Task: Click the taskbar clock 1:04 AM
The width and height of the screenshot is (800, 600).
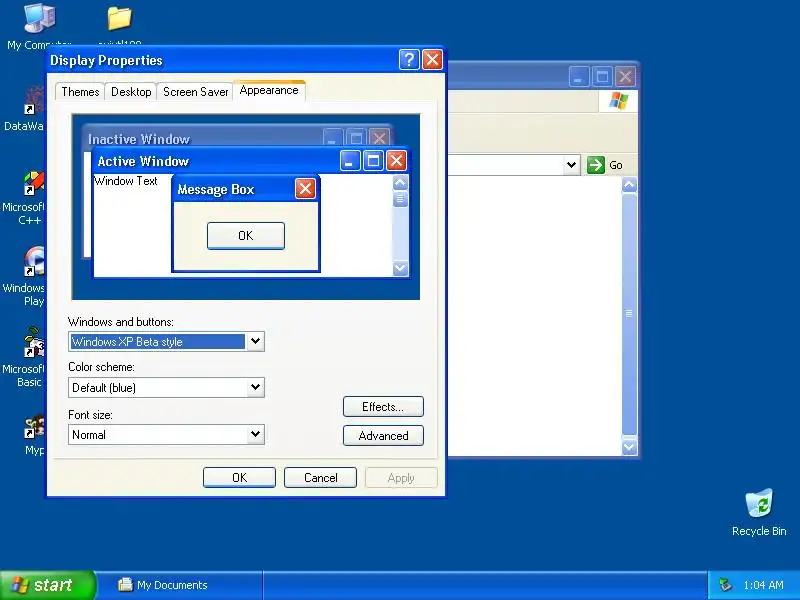Action: 763,585
